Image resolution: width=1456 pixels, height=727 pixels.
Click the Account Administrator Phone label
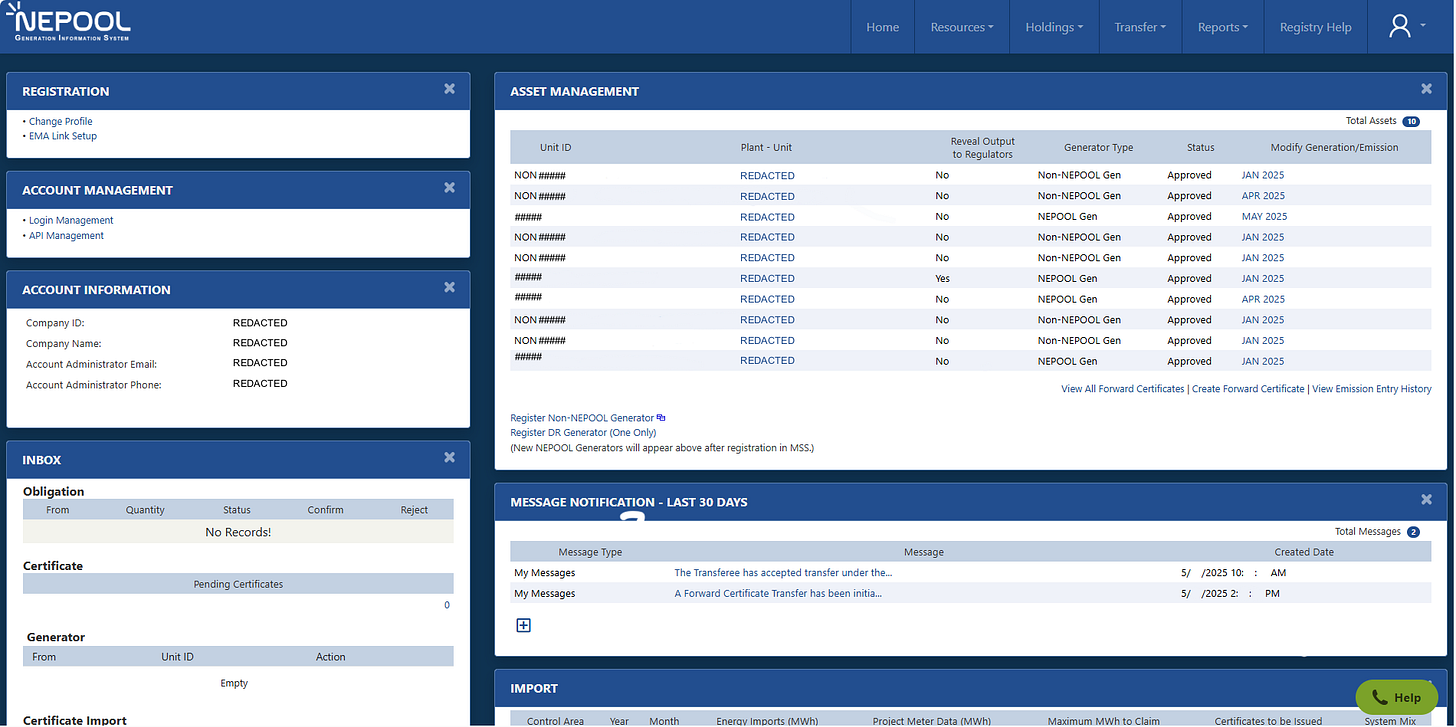[93, 385]
